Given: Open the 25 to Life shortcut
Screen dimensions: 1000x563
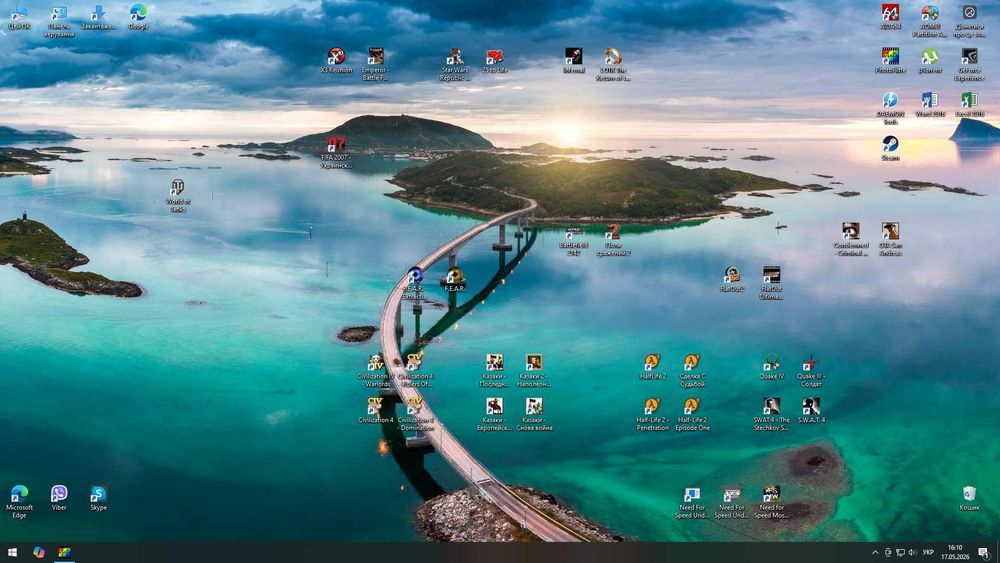Looking at the screenshot, I should [x=494, y=61].
